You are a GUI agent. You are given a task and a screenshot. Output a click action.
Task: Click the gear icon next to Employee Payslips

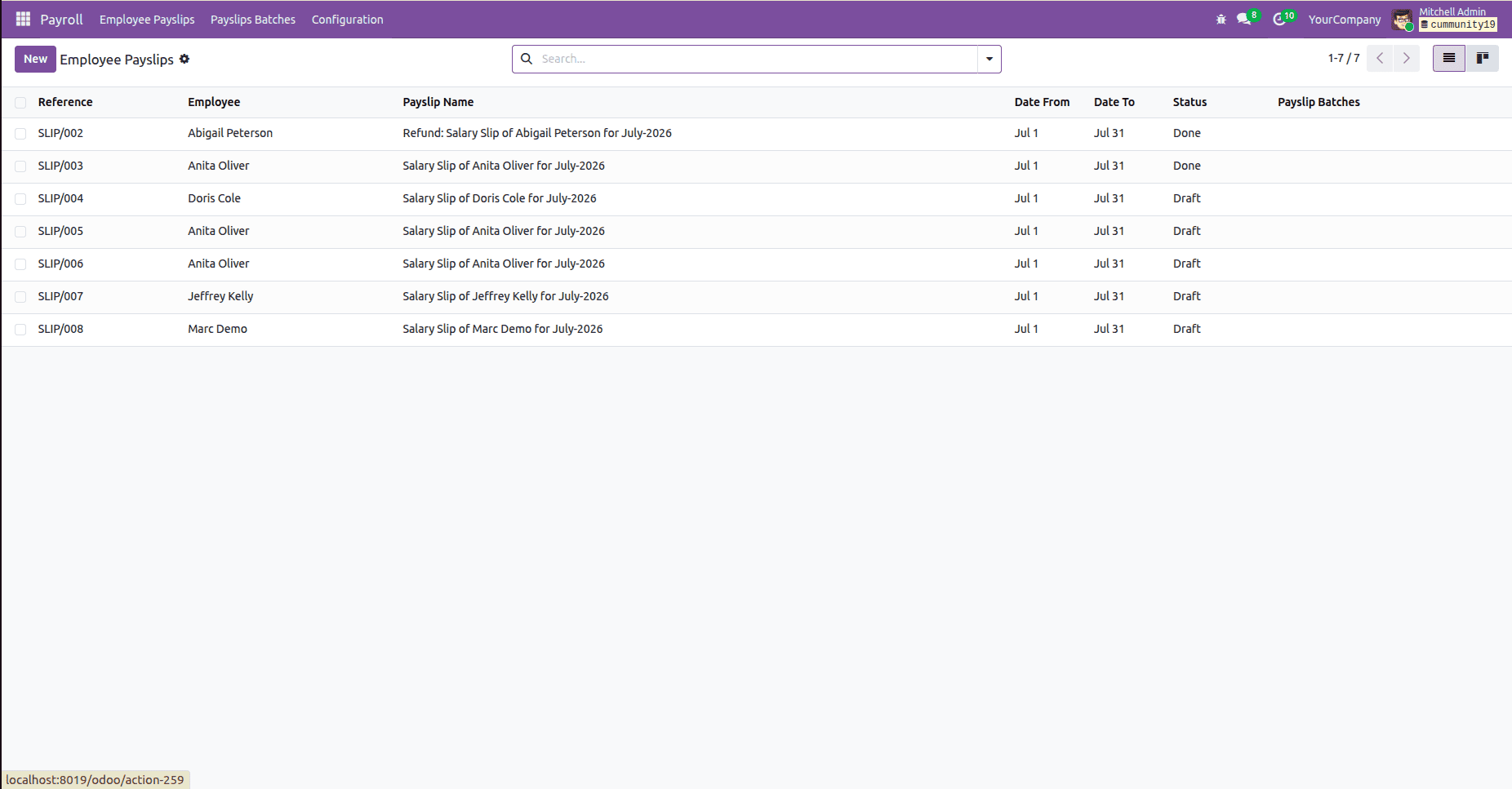(x=185, y=59)
